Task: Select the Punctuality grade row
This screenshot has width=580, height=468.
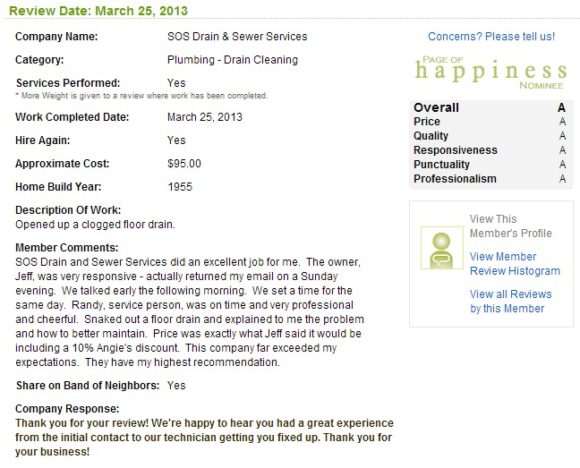Action: 490,164
